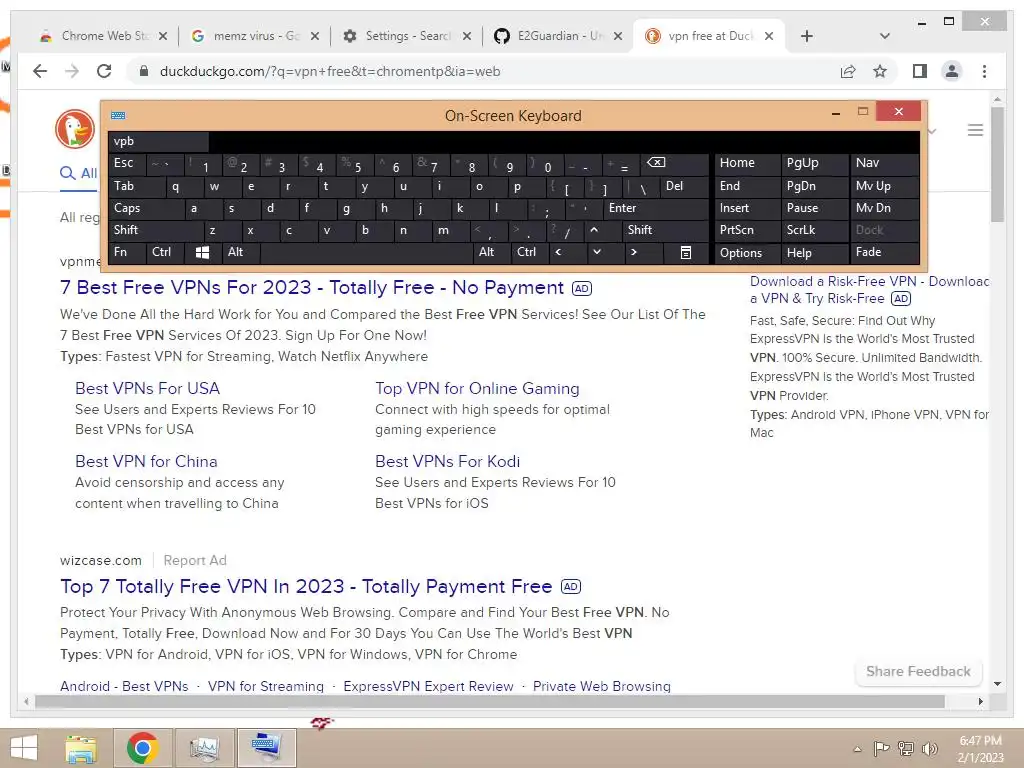Open the system monitor taskbar icon

pos(204,748)
